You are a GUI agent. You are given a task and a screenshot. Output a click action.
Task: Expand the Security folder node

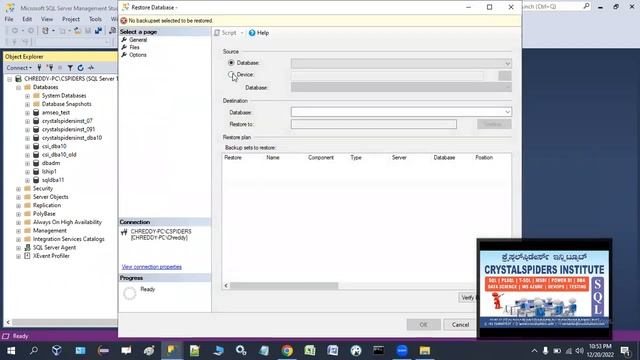pyautogui.click(x=18, y=189)
